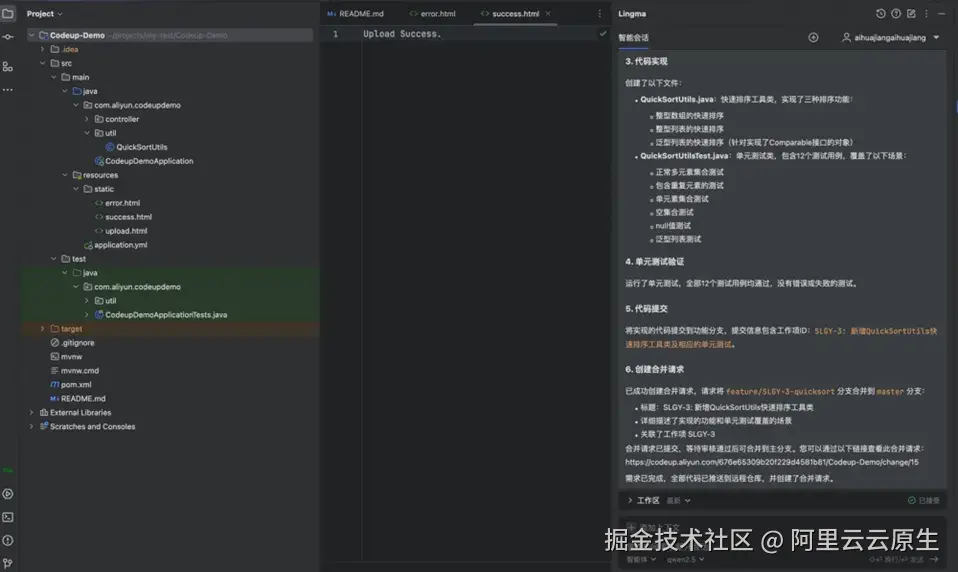Expand the controller package
This screenshot has width=958, height=572.
[x=86, y=119]
